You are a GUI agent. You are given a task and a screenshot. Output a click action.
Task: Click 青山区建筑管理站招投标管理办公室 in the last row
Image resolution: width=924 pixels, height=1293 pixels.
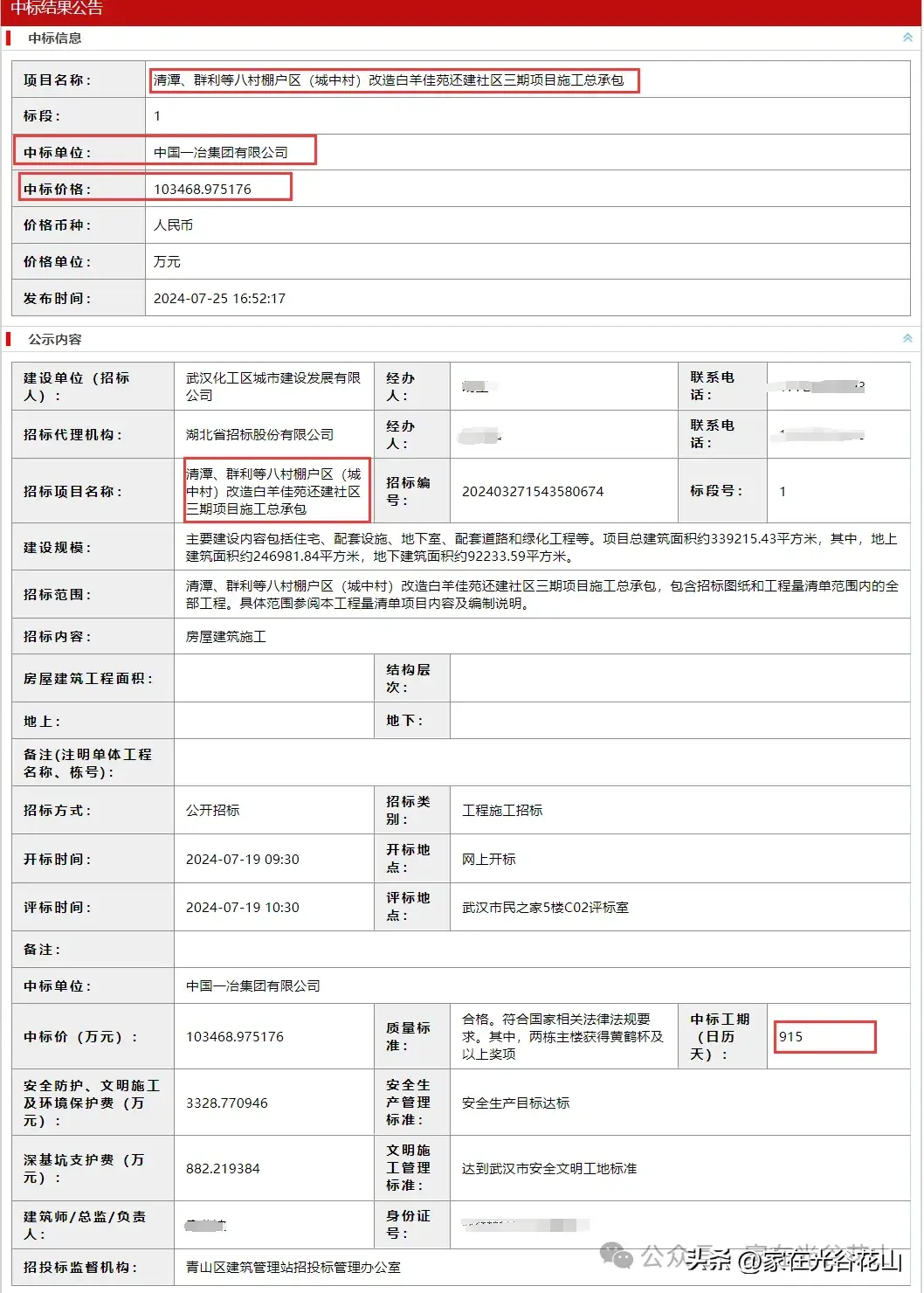pos(293,1268)
